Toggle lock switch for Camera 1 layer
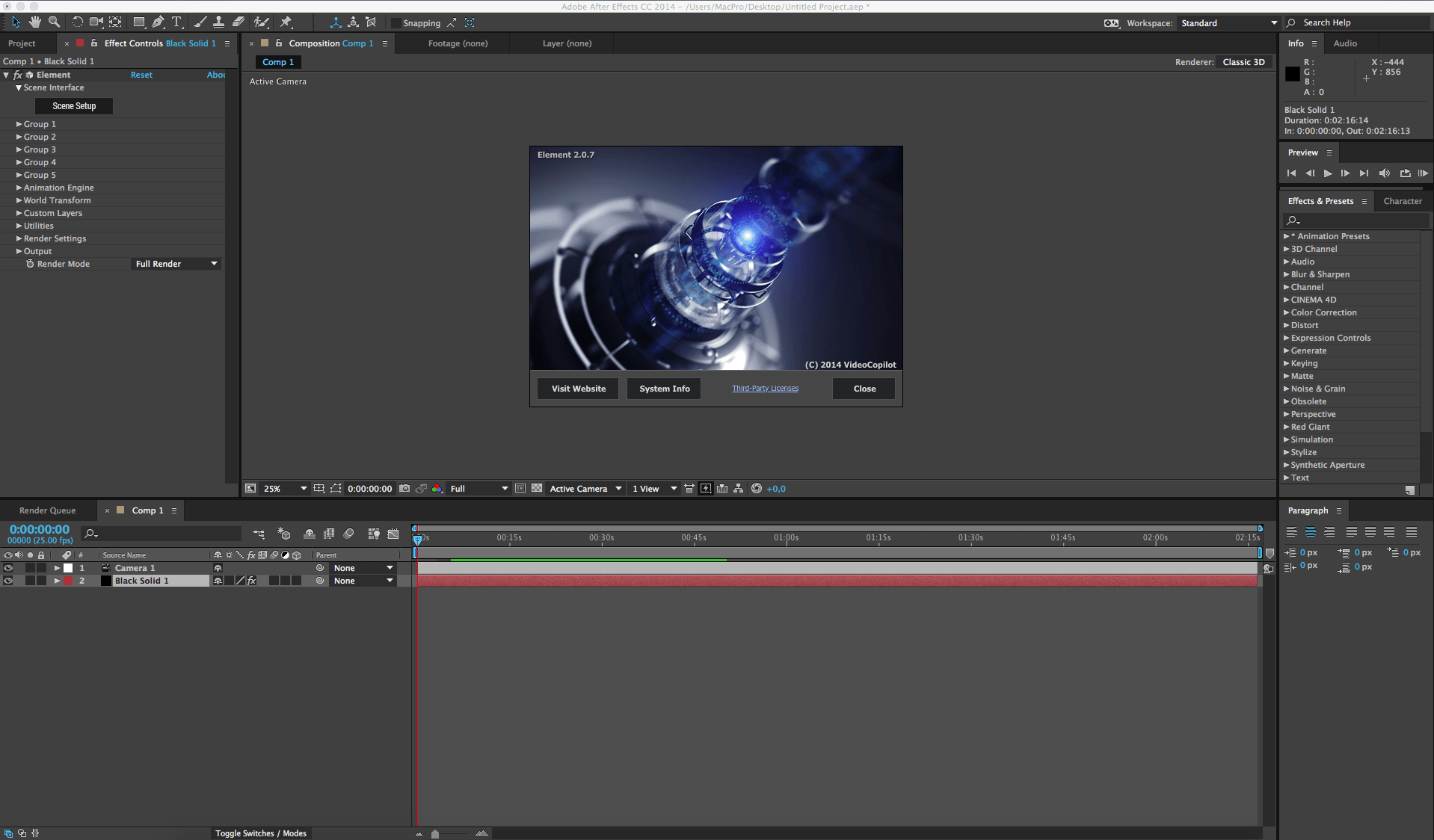The height and width of the screenshot is (840, 1434). tap(41, 568)
